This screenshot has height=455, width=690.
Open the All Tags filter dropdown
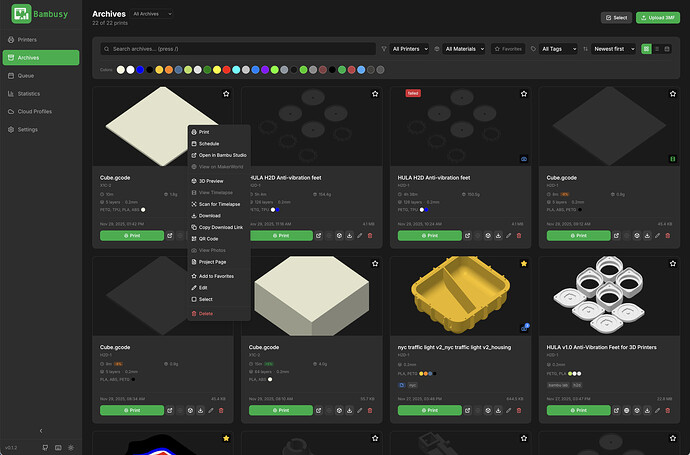point(558,49)
